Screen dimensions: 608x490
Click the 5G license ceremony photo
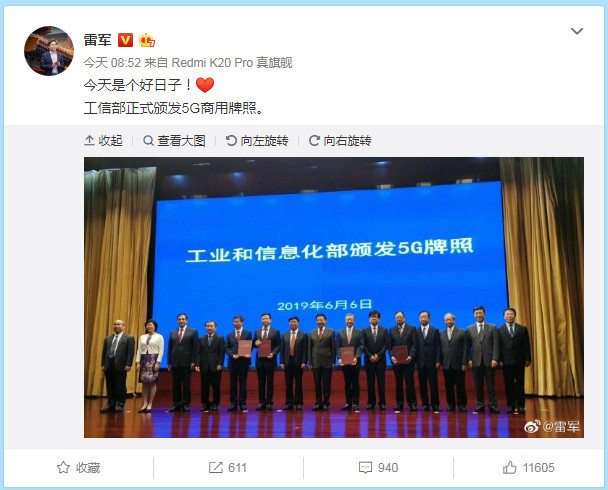click(334, 297)
